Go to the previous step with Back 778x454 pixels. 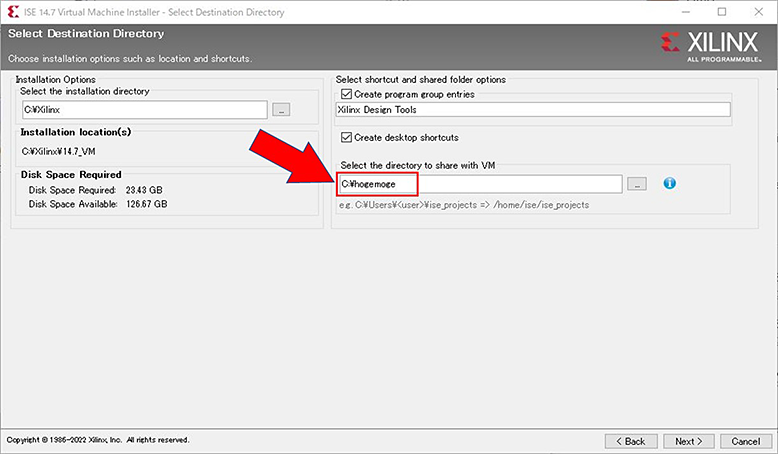[631, 441]
